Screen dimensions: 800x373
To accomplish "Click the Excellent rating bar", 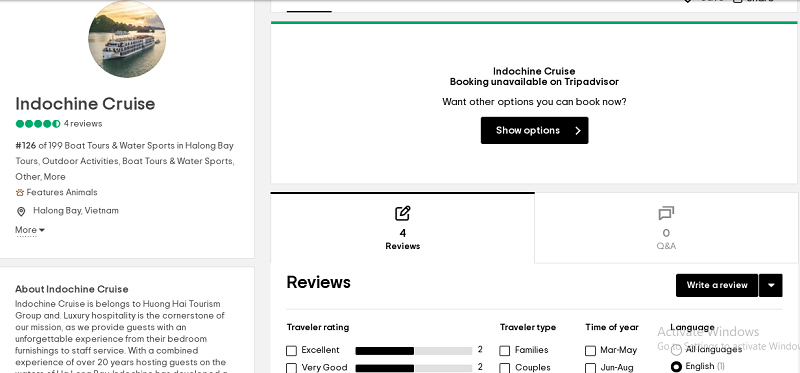I will click(414, 351).
